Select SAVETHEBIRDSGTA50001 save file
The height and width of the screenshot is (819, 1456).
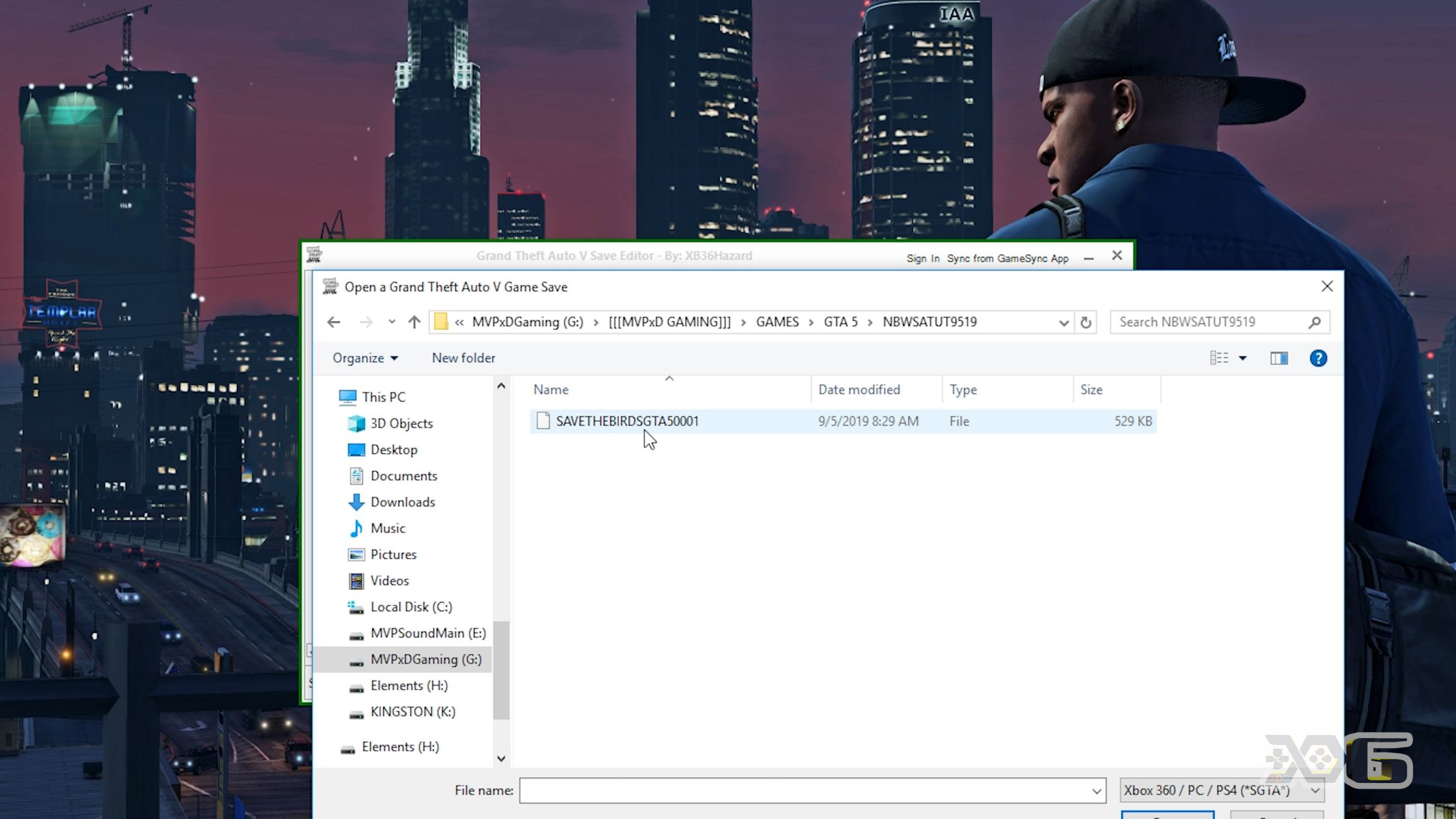coord(843,421)
